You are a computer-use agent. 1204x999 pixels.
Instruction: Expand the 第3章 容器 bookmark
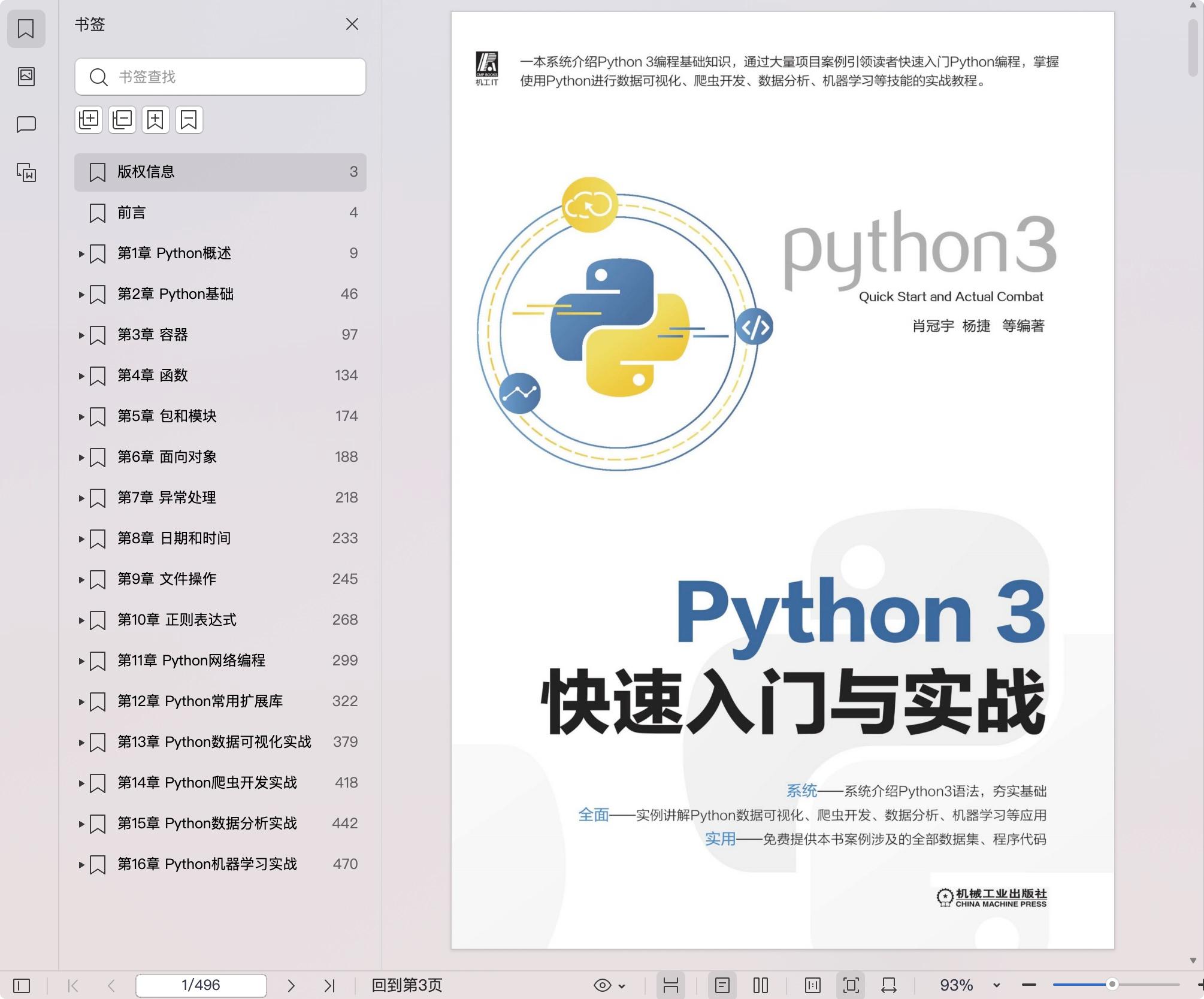tap(81, 335)
